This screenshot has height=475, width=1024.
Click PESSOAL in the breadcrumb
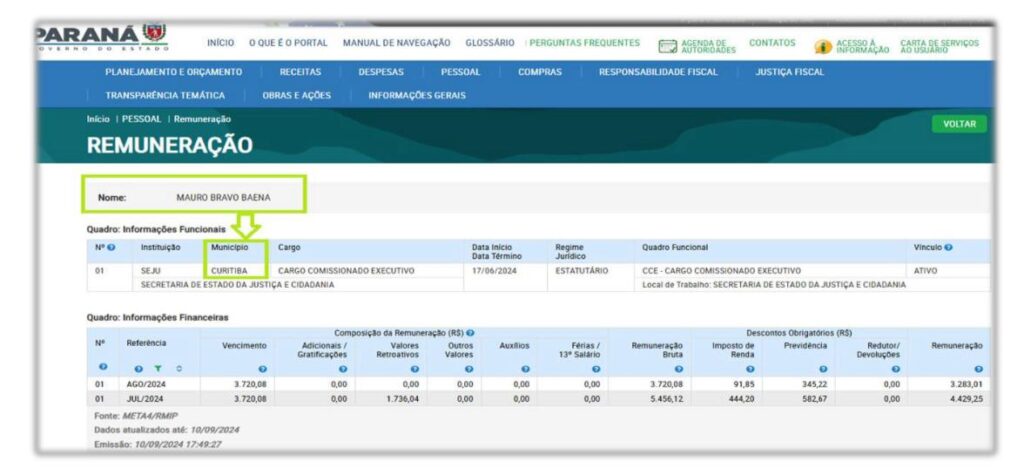(142, 119)
